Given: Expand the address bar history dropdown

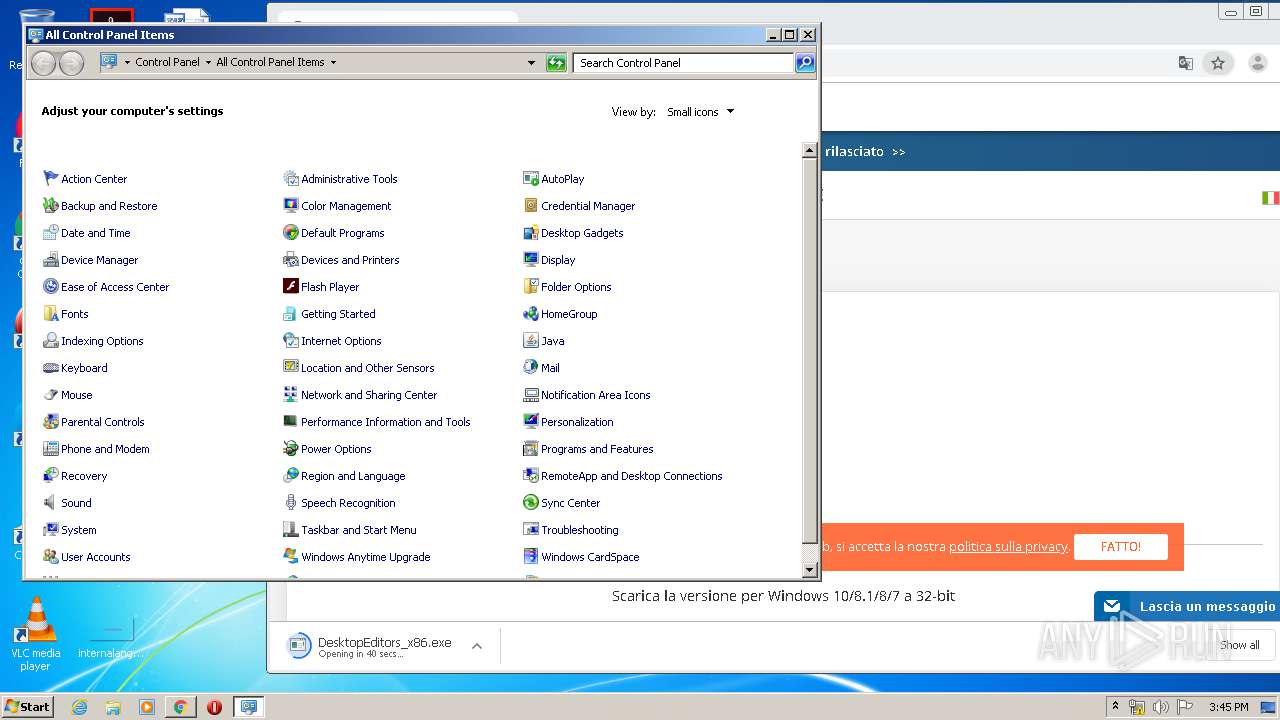Looking at the screenshot, I should (531, 63).
